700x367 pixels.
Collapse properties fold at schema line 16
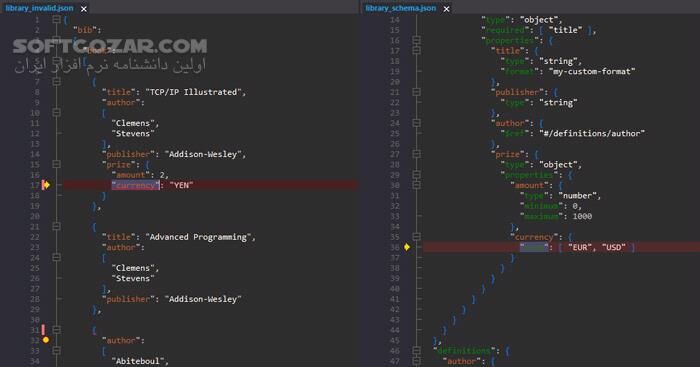click(416, 40)
